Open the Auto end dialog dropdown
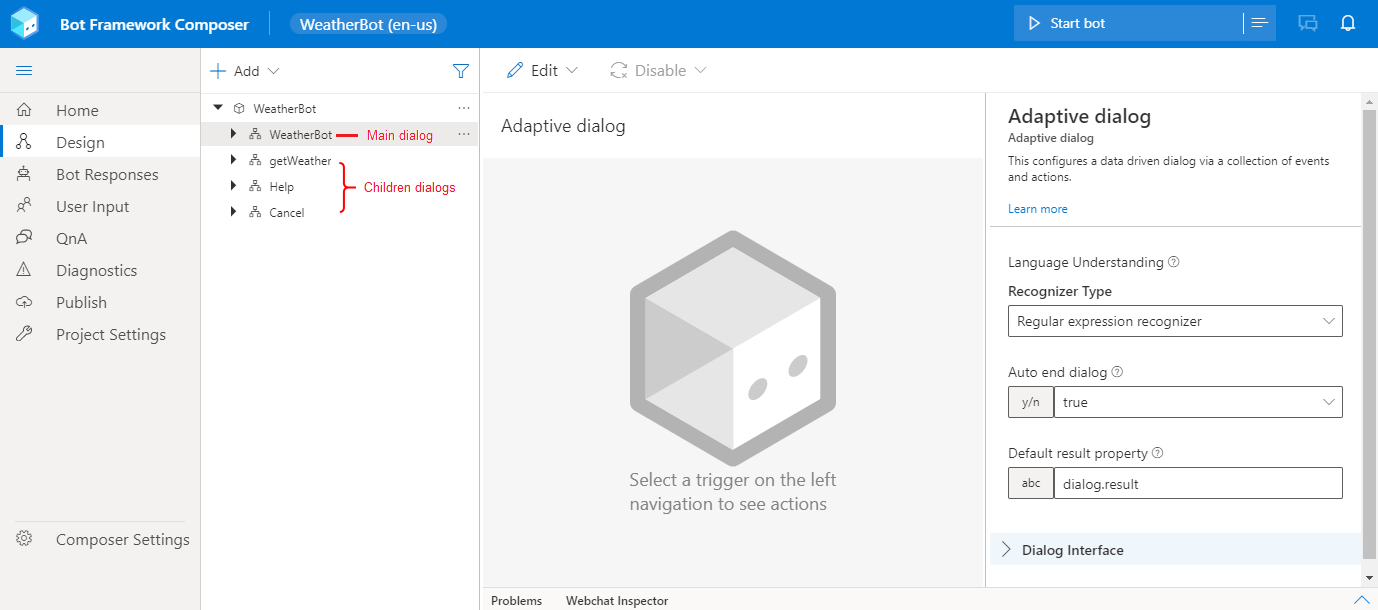This screenshot has height=610, width=1378. pyautogui.click(x=1198, y=402)
